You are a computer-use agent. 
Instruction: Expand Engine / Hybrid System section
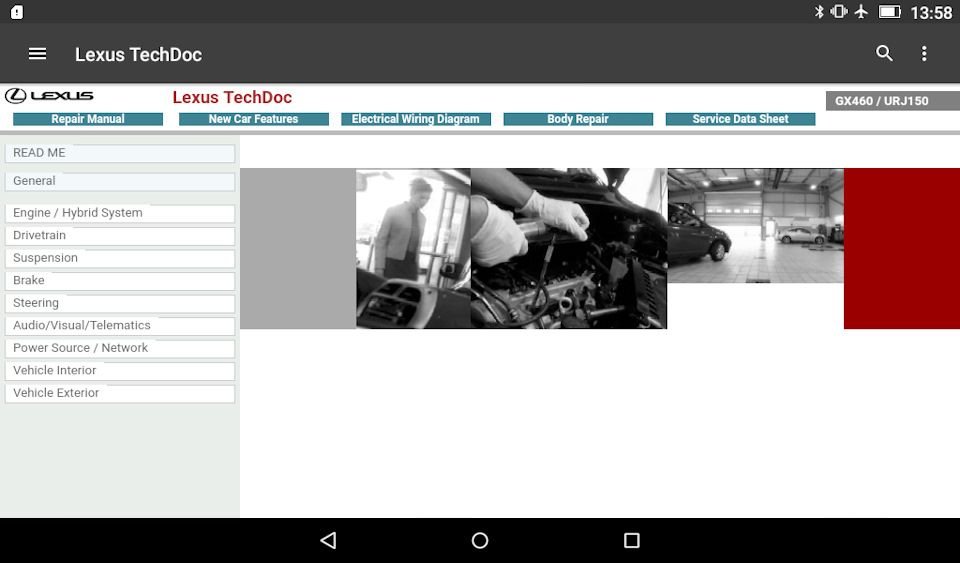pyautogui.click(x=120, y=213)
